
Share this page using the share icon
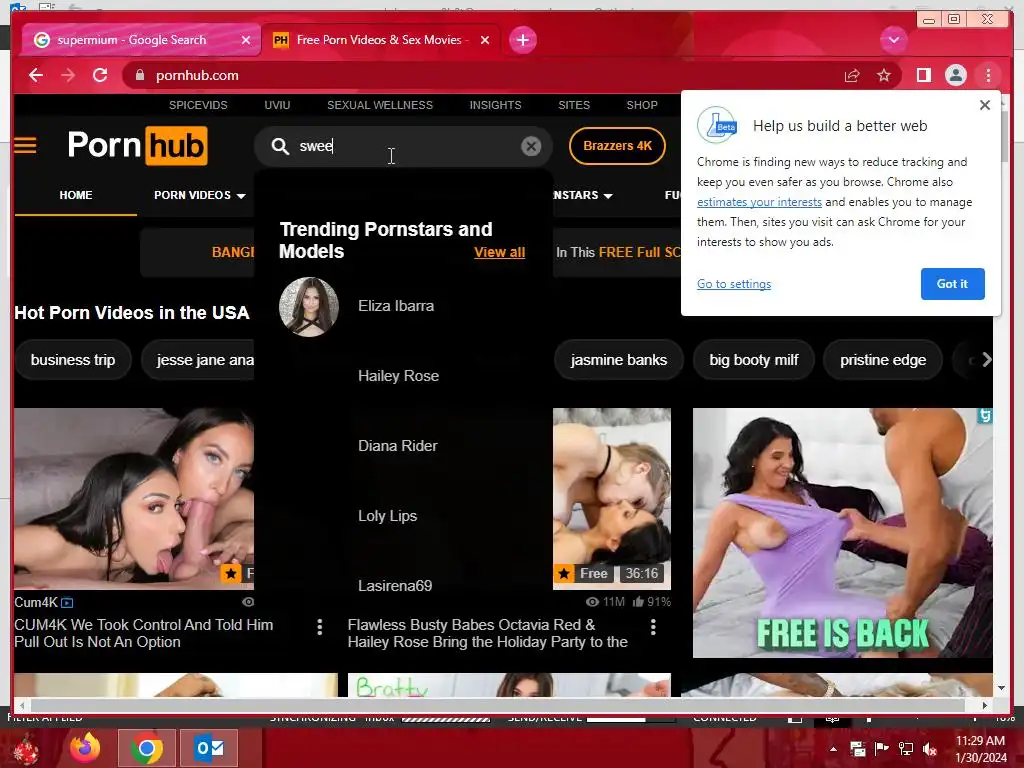click(x=852, y=76)
